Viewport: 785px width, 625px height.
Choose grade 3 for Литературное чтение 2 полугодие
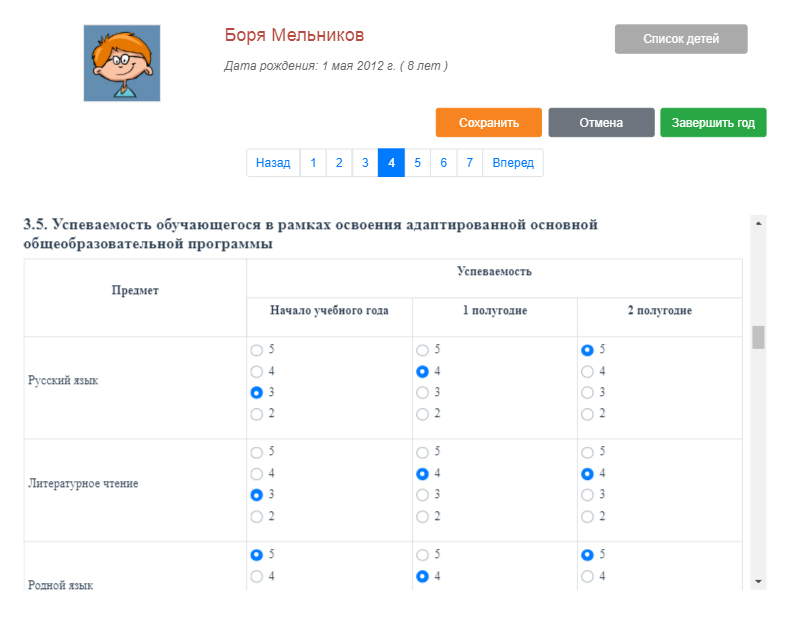point(587,496)
